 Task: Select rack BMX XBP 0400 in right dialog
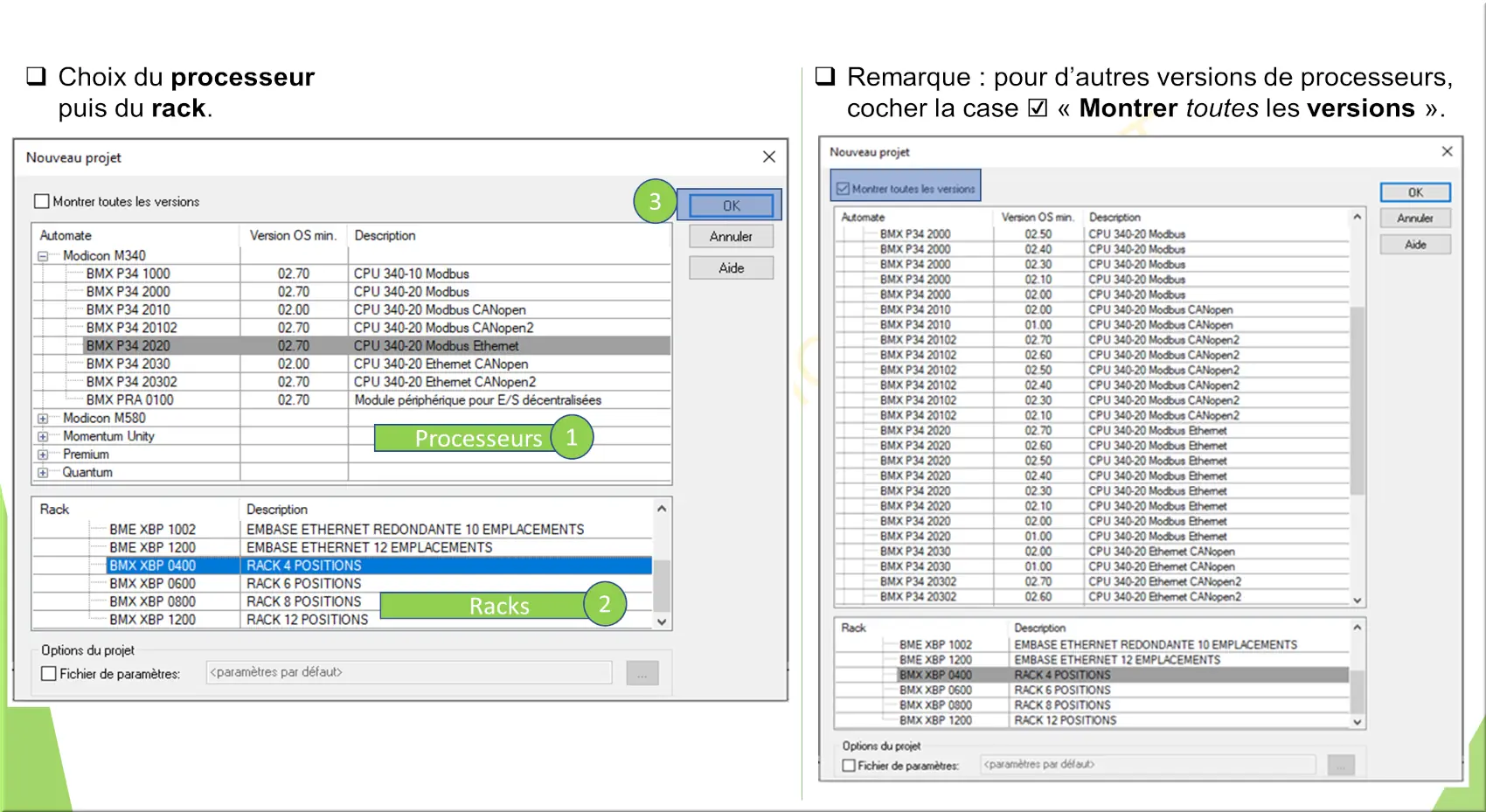pos(1092,675)
